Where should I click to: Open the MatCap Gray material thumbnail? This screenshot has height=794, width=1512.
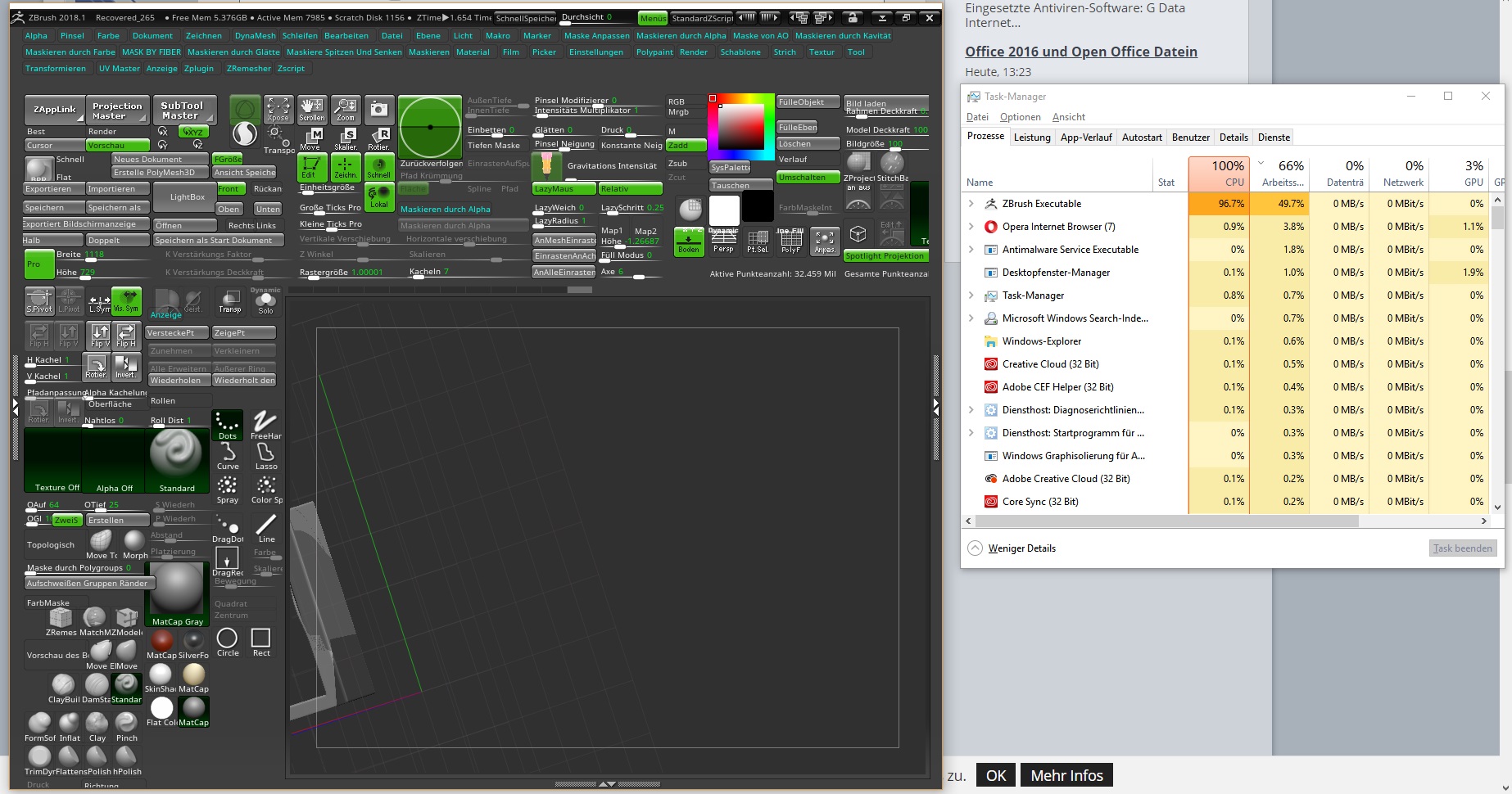[x=177, y=594]
